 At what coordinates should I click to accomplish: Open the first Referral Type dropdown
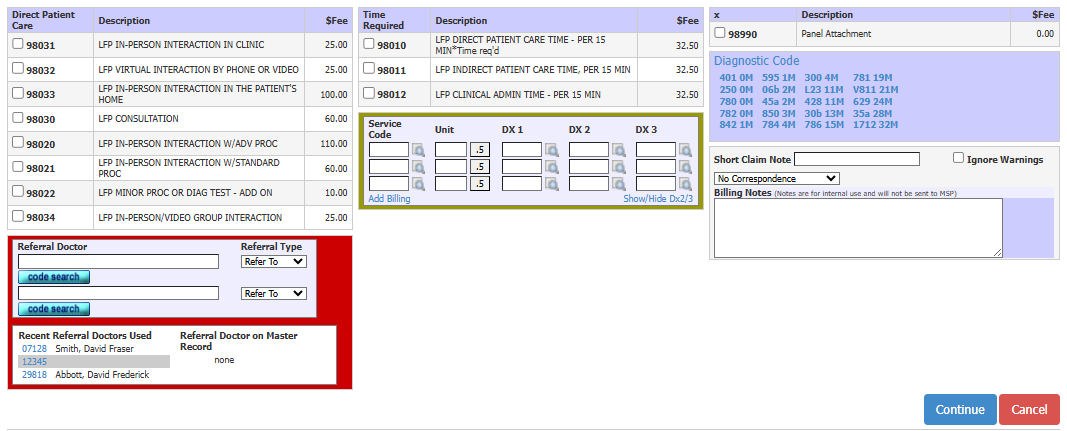(274, 262)
